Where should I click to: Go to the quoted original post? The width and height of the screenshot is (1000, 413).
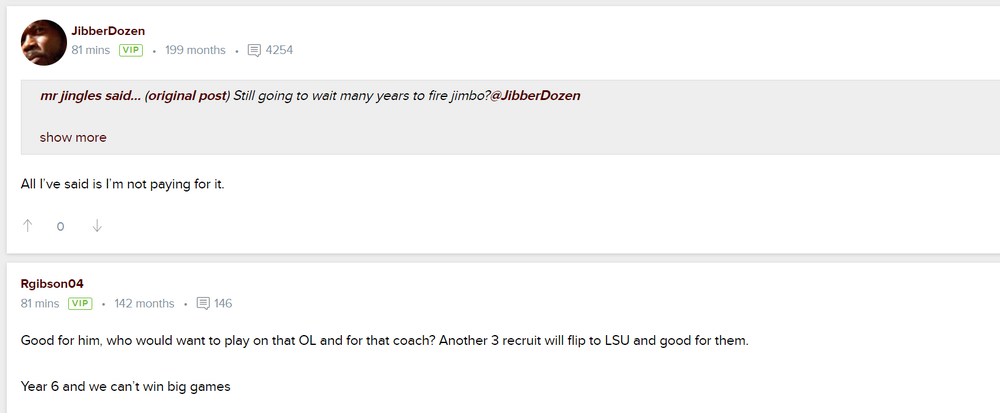[x=188, y=96]
